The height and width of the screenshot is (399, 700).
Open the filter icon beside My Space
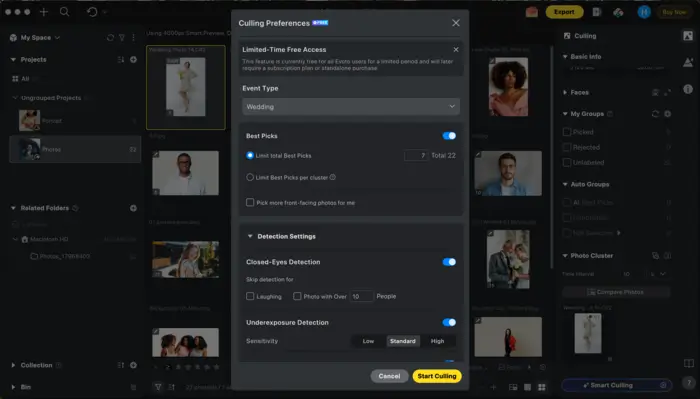[x=122, y=38]
